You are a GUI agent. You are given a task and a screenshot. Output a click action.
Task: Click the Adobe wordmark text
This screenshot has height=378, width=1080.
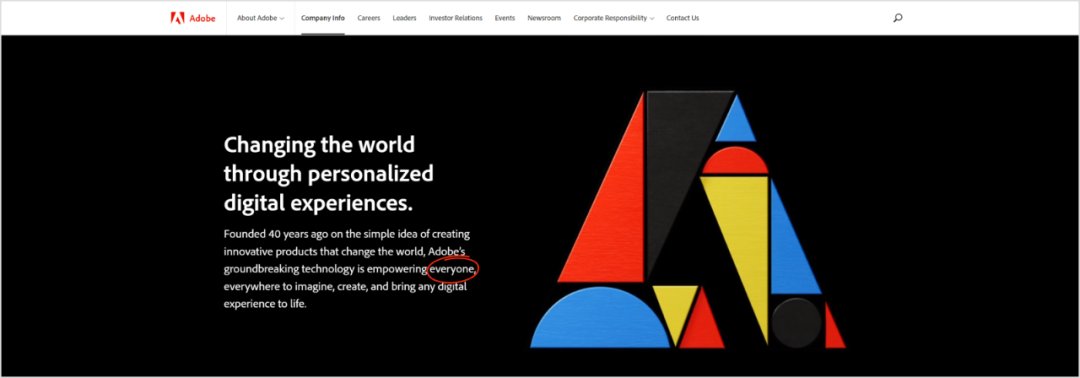pyautogui.click(x=202, y=19)
